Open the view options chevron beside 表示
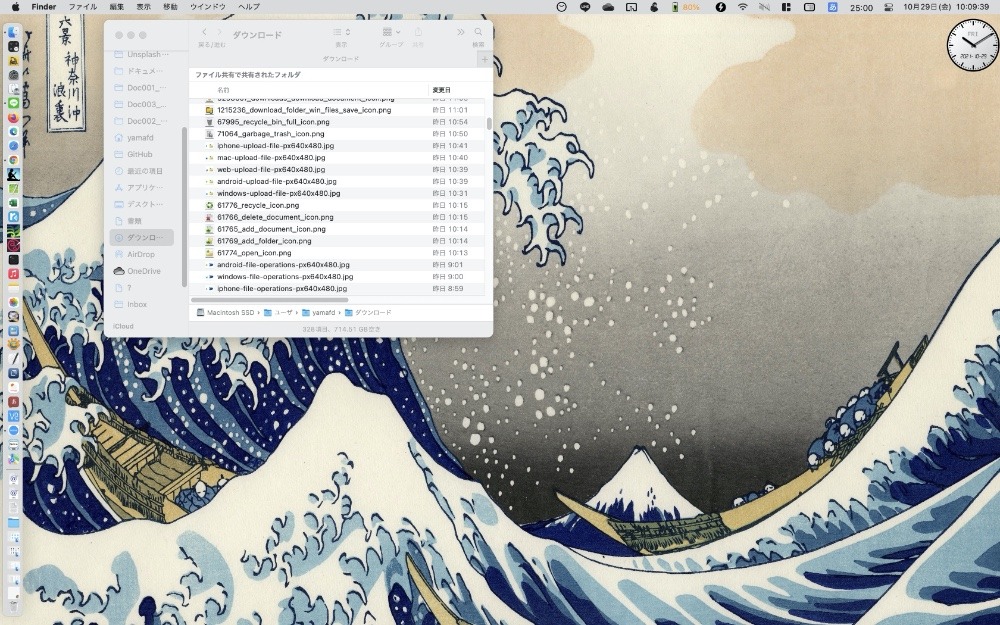Image resolution: width=1000 pixels, height=625 pixels. click(x=347, y=33)
